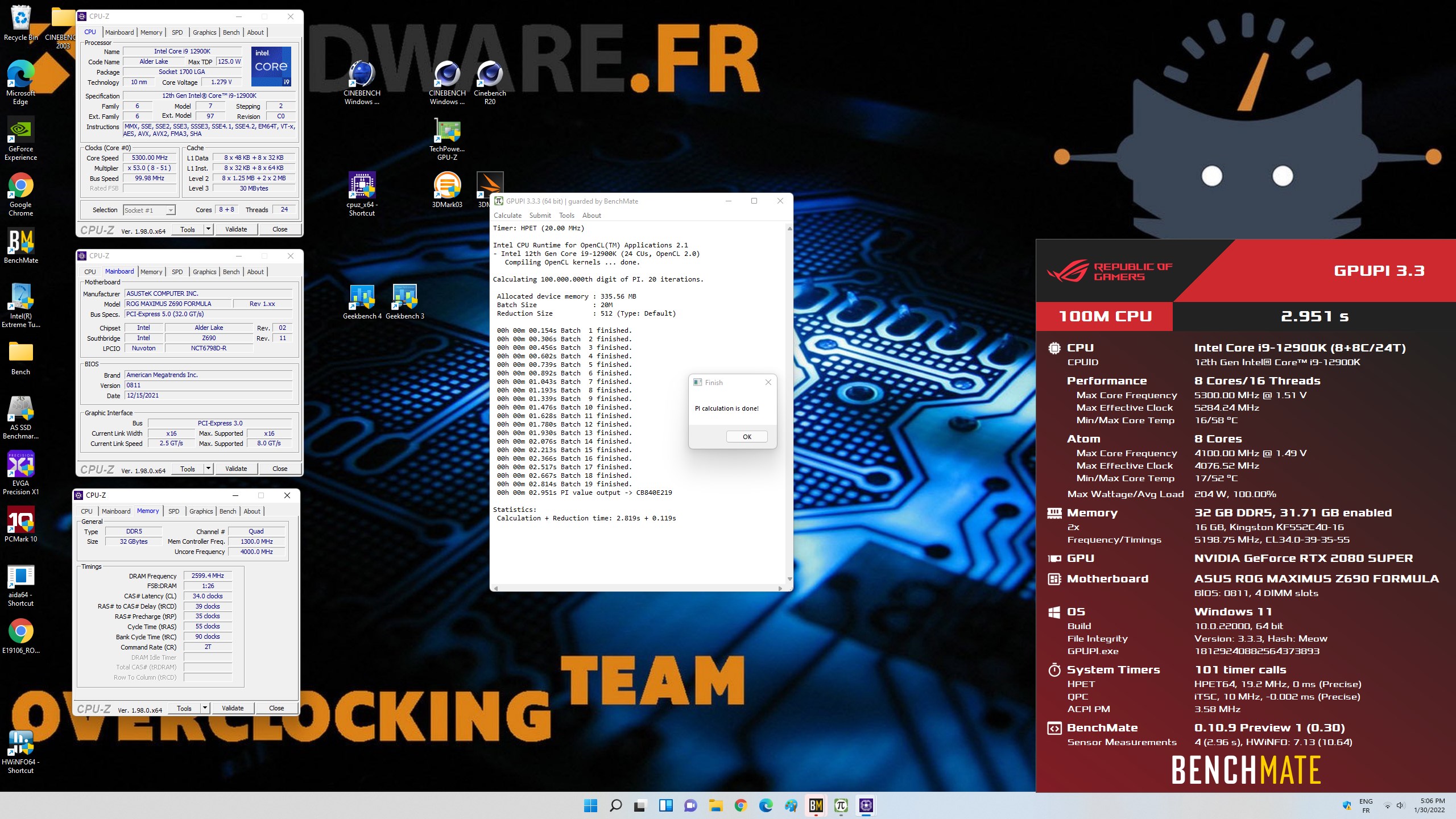Close the Finish dialog with X
Viewport: 1456px width, 819px height.
click(768, 382)
